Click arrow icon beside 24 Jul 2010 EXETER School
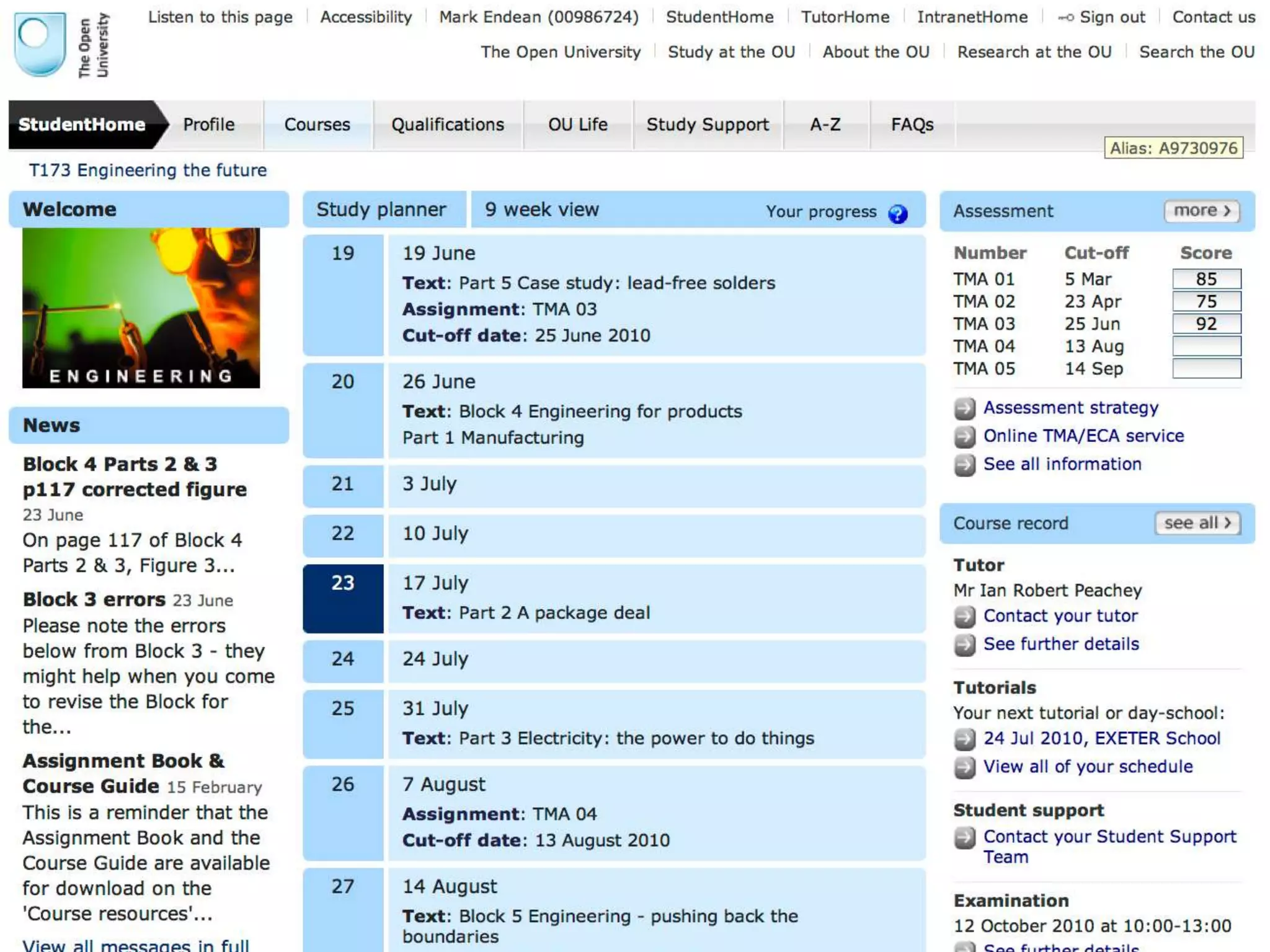This screenshot has height=952, width=1270. pos(964,739)
